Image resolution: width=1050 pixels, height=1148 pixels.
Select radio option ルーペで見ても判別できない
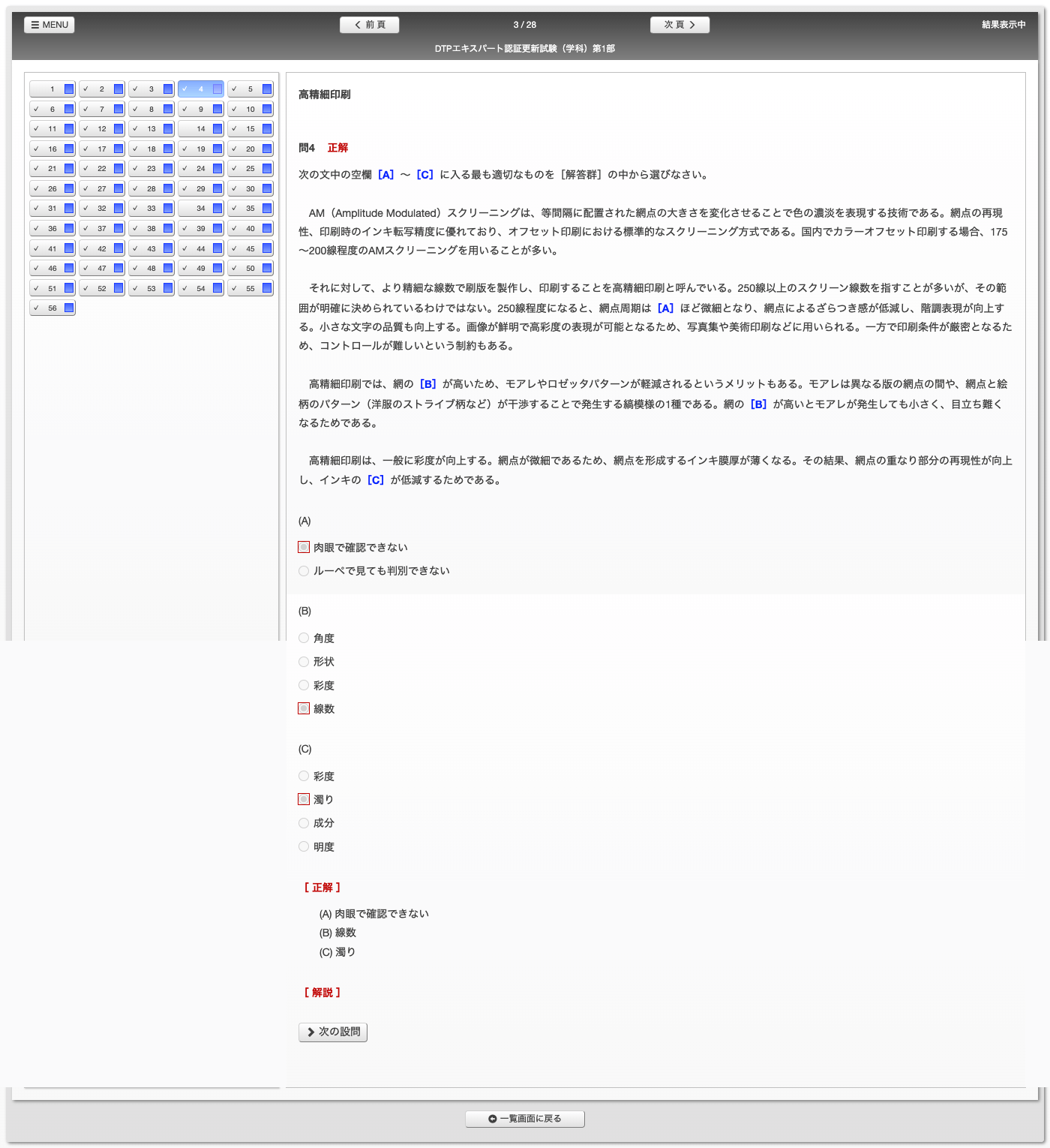[304, 571]
